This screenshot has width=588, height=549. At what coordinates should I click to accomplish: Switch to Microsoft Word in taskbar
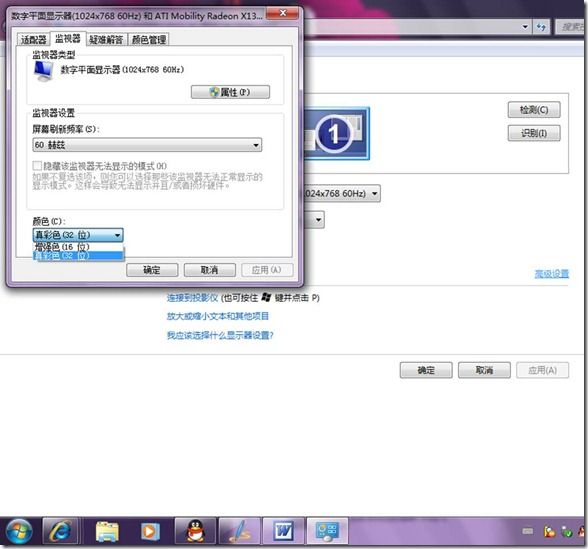pyautogui.click(x=284, y=531)
